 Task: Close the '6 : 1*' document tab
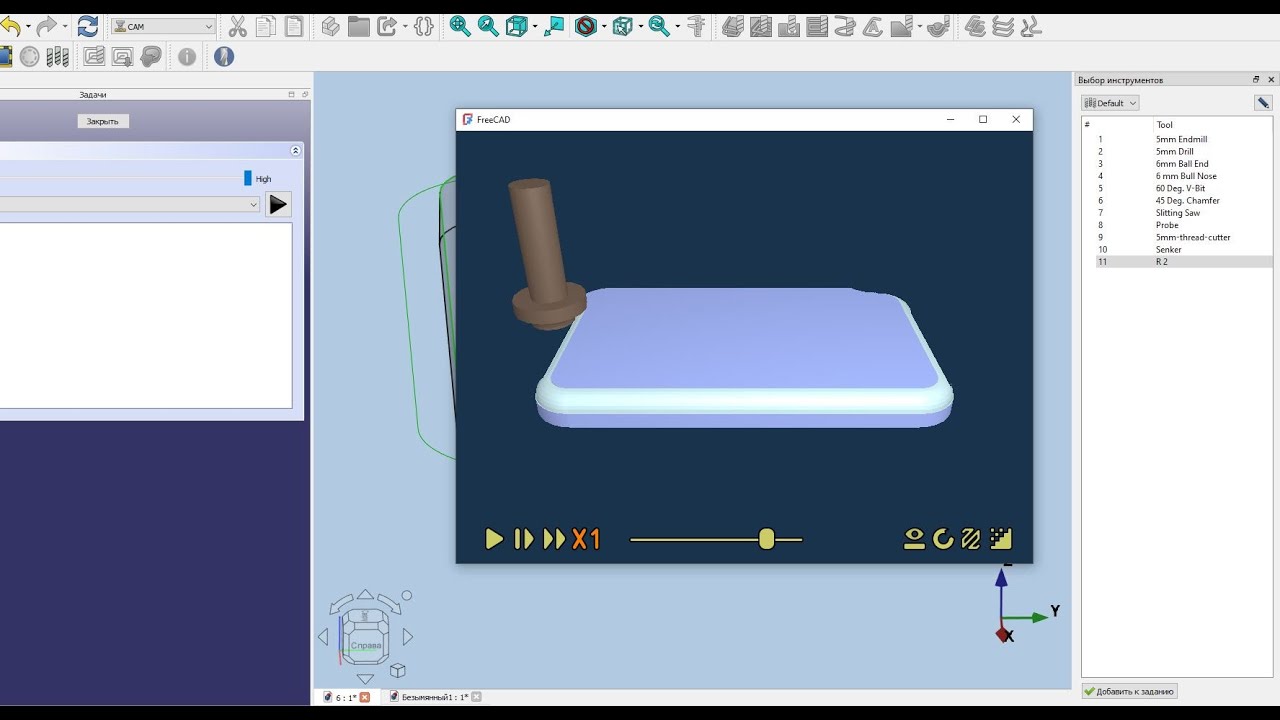point(365,697)
